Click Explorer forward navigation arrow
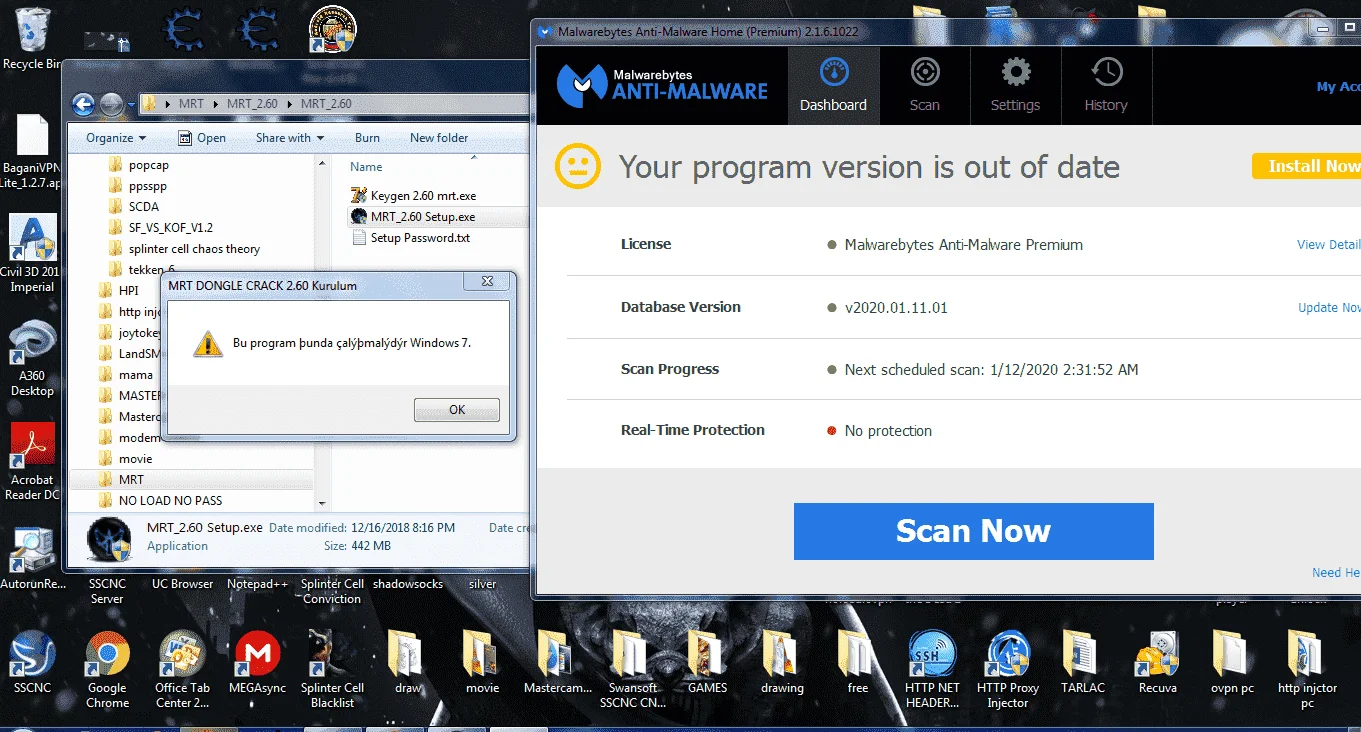 [x=112, y=104]
